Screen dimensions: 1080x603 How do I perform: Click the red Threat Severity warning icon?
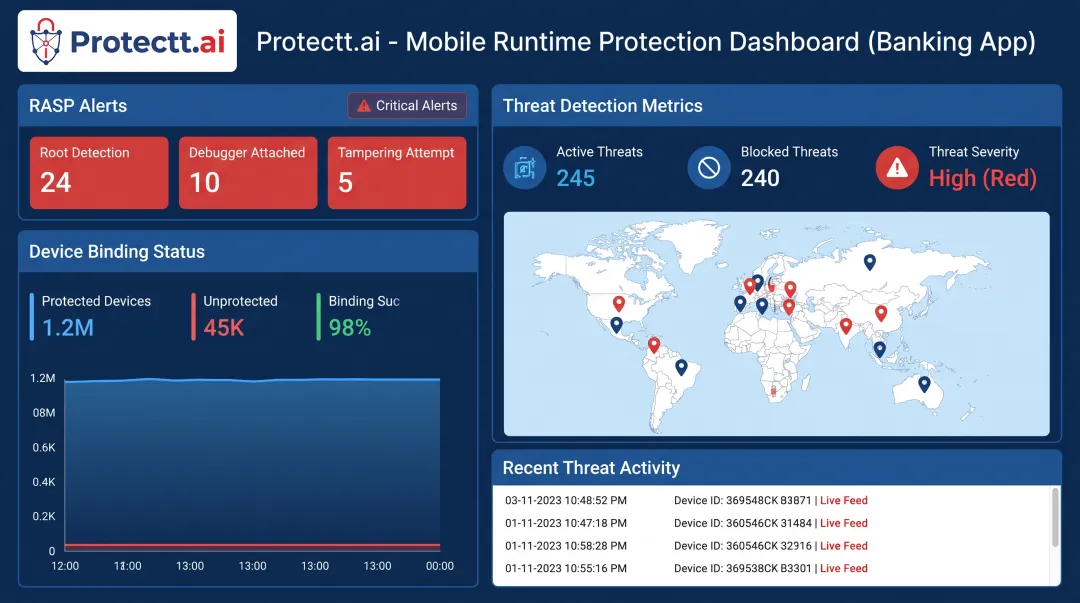tap(897, 167)
